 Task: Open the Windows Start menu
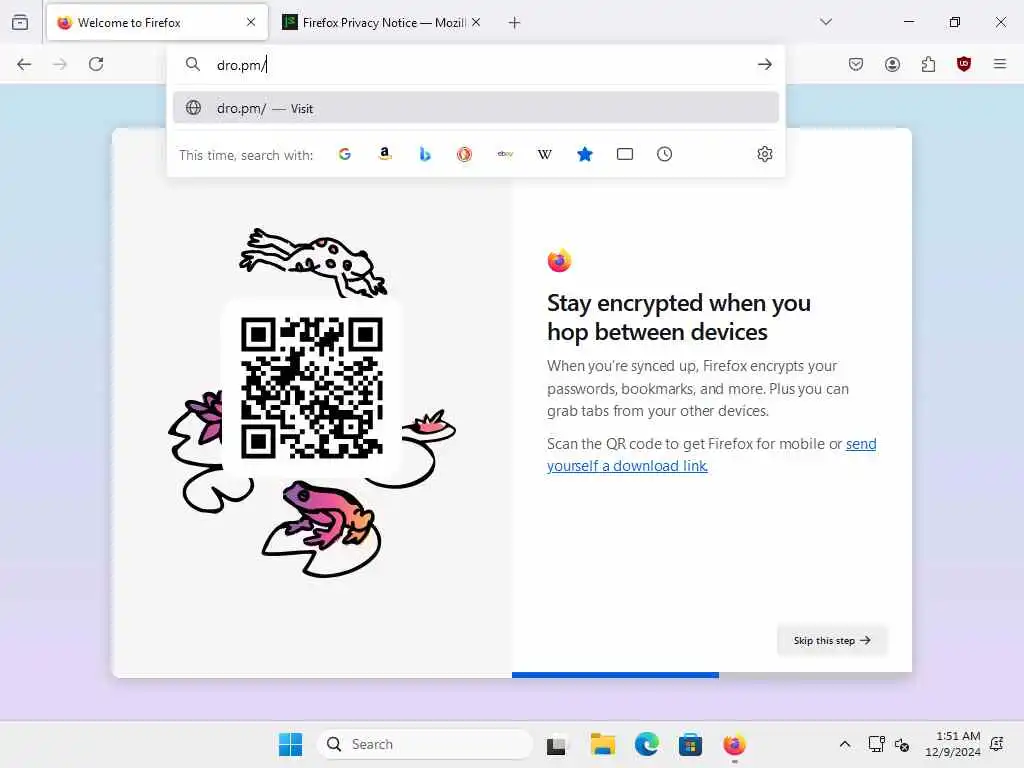[291, 744]
